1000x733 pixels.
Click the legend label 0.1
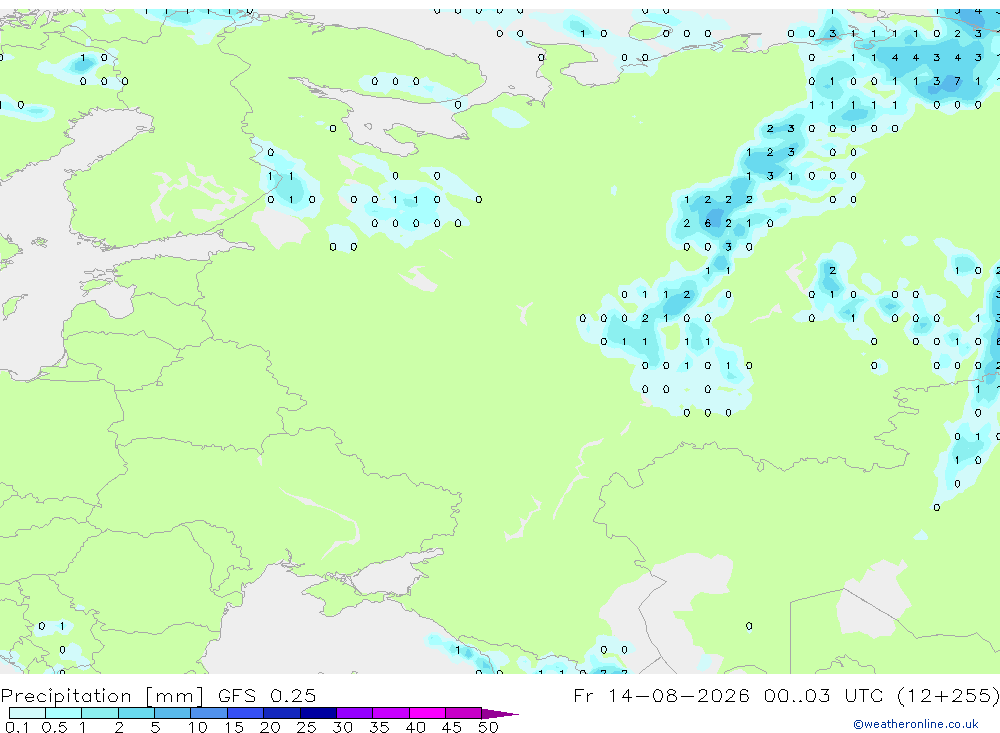pos(17,727)
